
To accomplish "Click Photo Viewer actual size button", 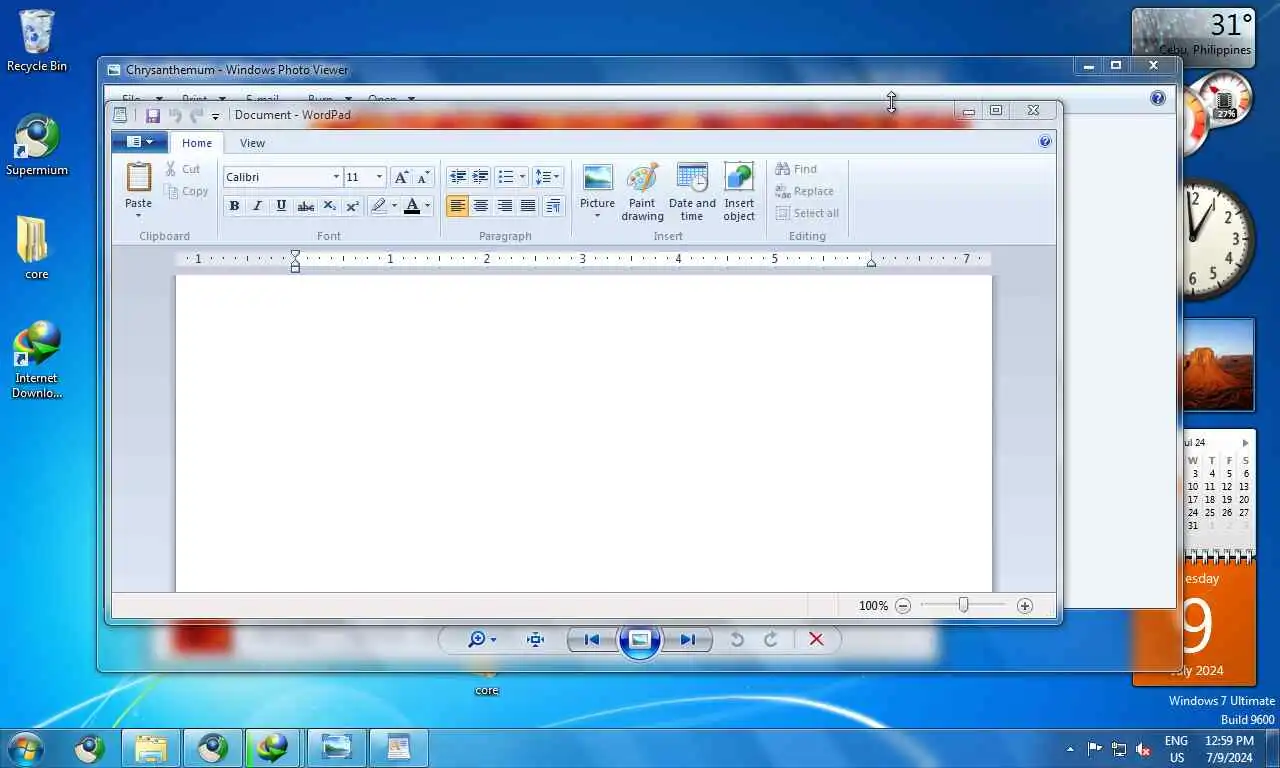I will (x=535, y=640).
